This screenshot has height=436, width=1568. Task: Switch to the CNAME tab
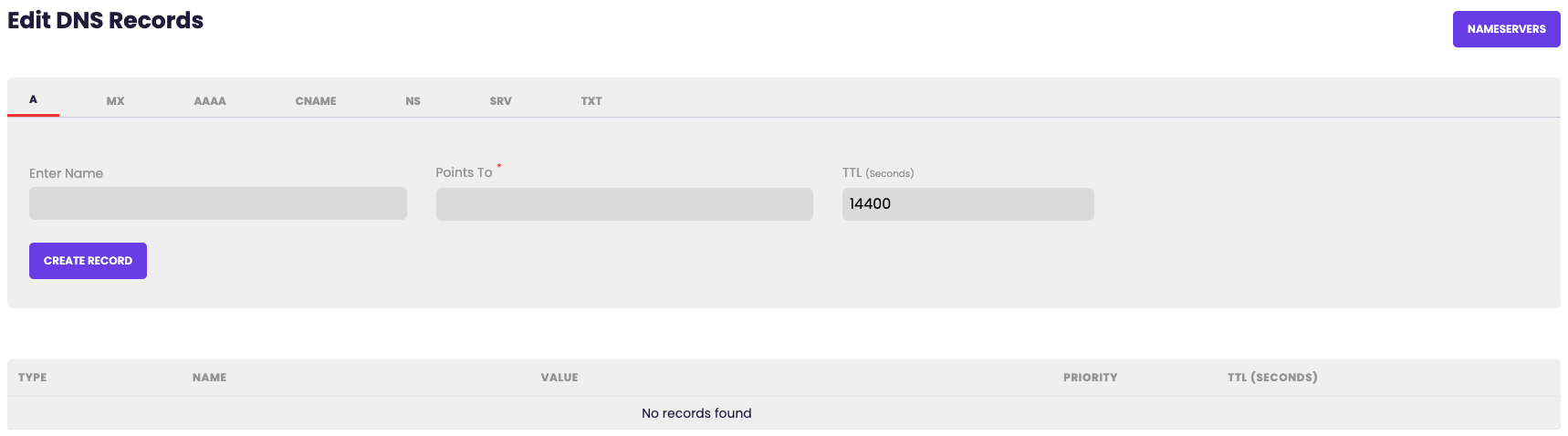(316, 101)
